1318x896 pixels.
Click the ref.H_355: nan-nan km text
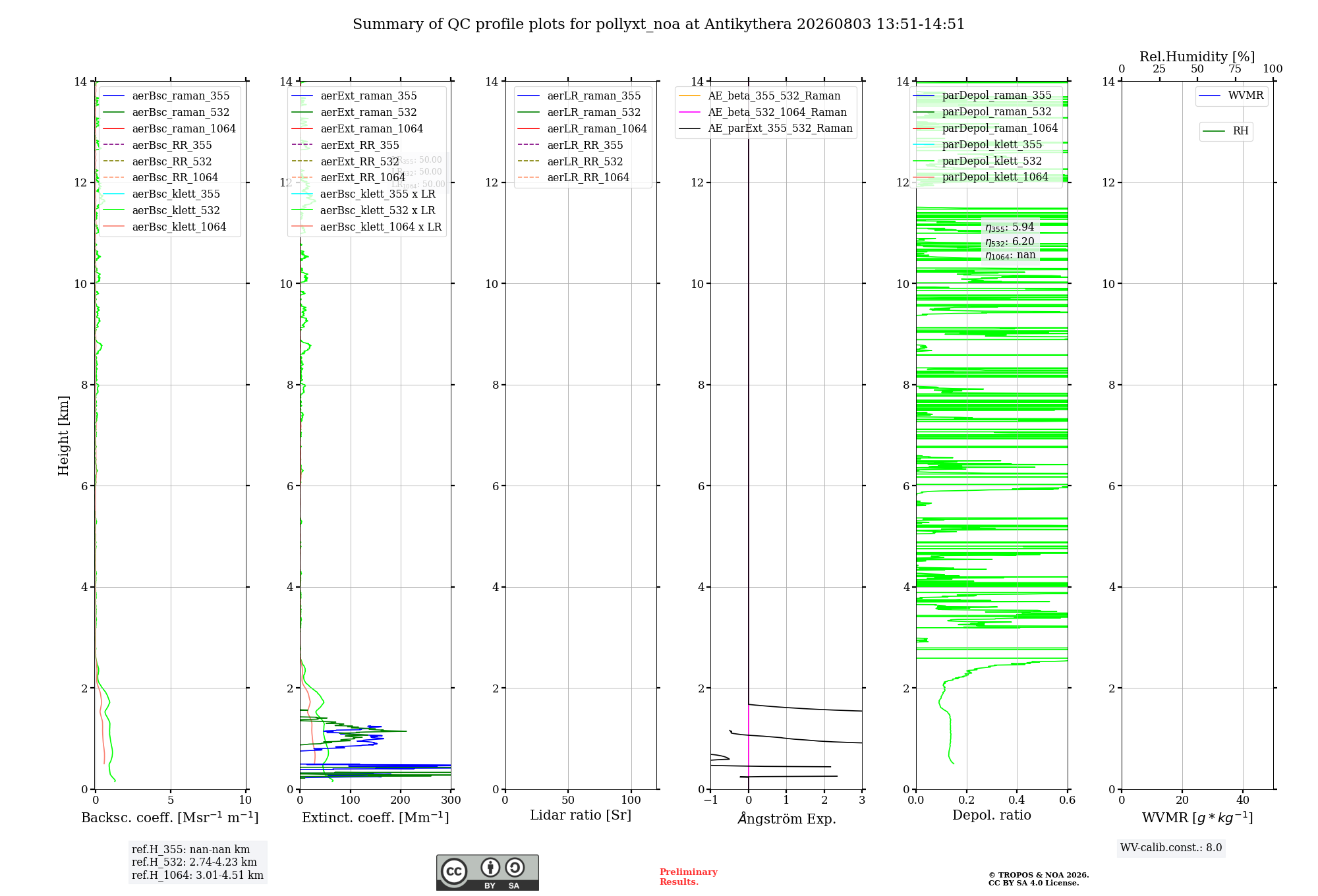(190, 850)
